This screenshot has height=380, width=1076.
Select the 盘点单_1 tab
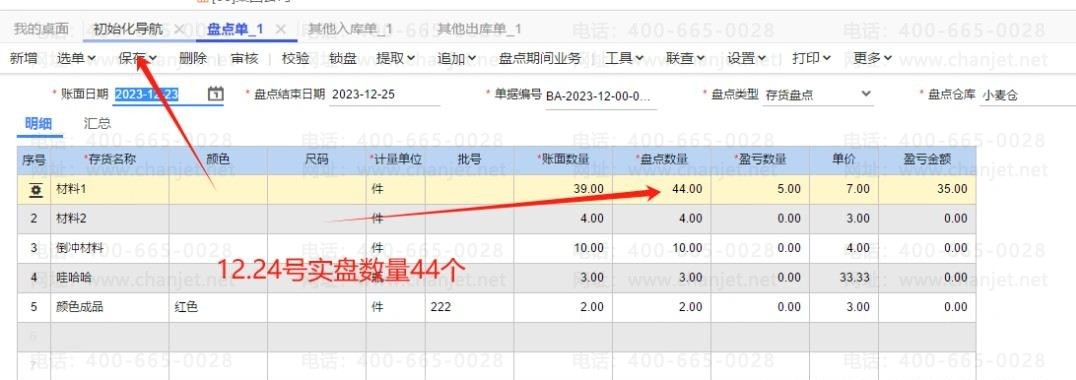235,29
